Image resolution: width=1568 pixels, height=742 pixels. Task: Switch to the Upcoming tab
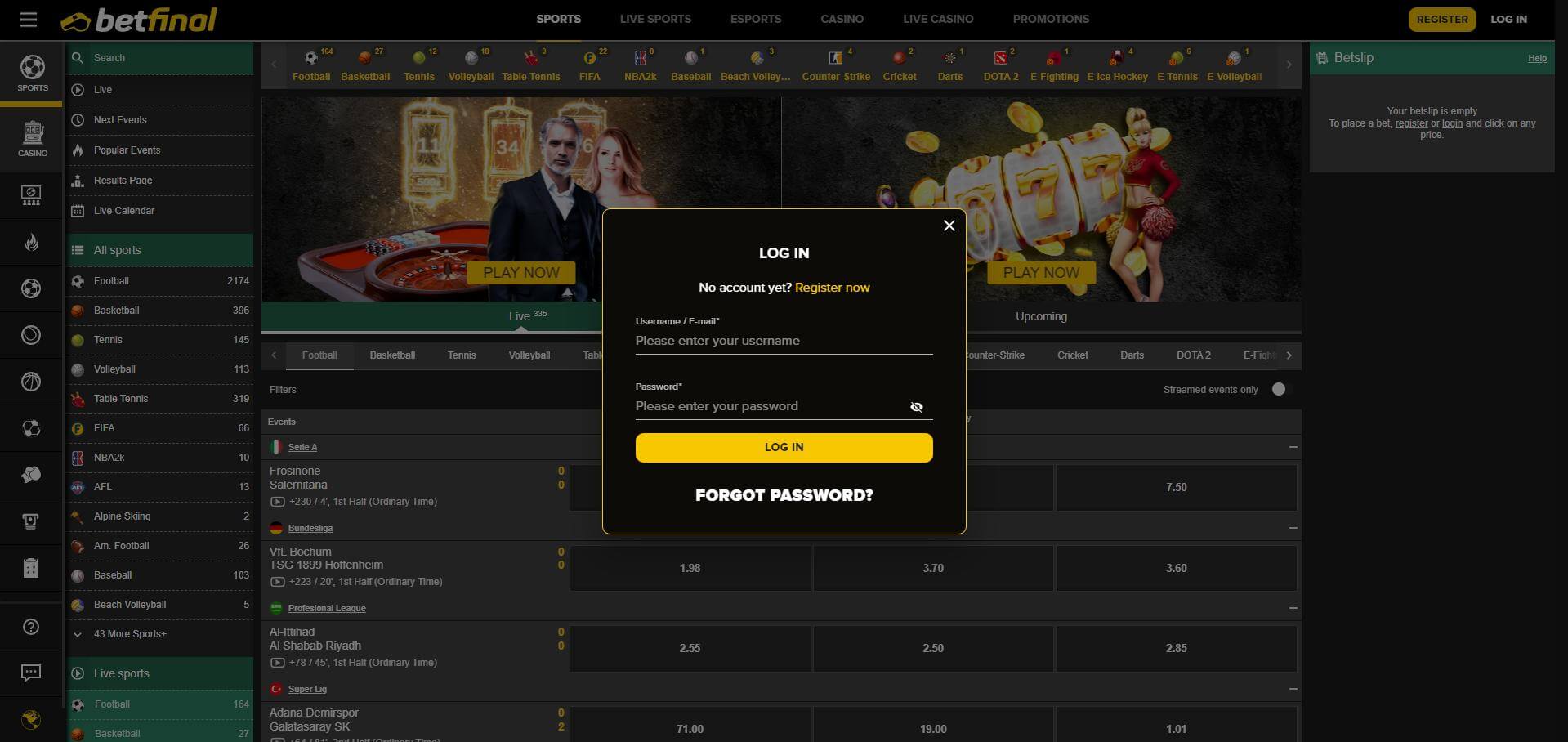(x=1040, y=316)
